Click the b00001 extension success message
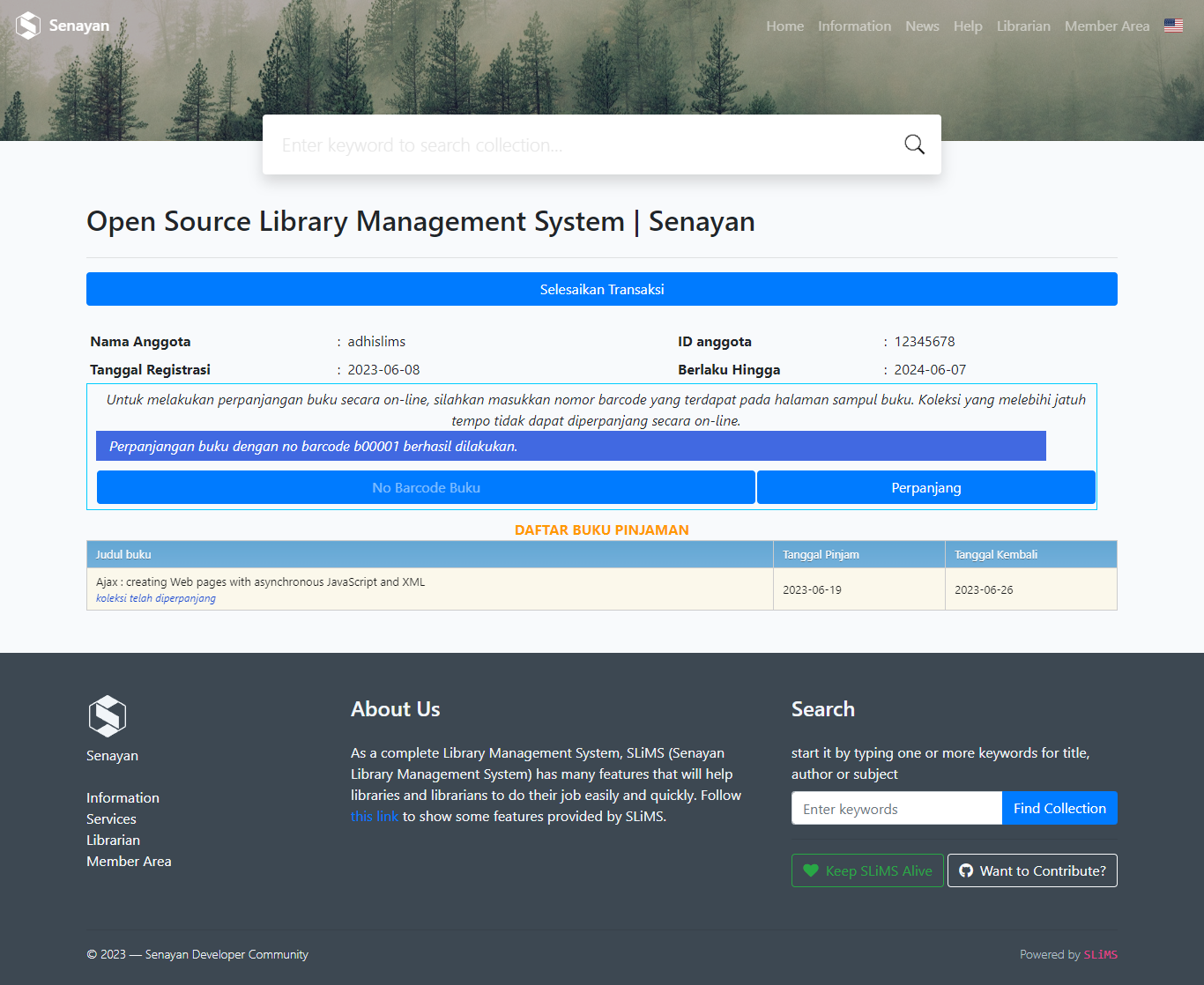The image size is (1204, 985). coord(571,446)
